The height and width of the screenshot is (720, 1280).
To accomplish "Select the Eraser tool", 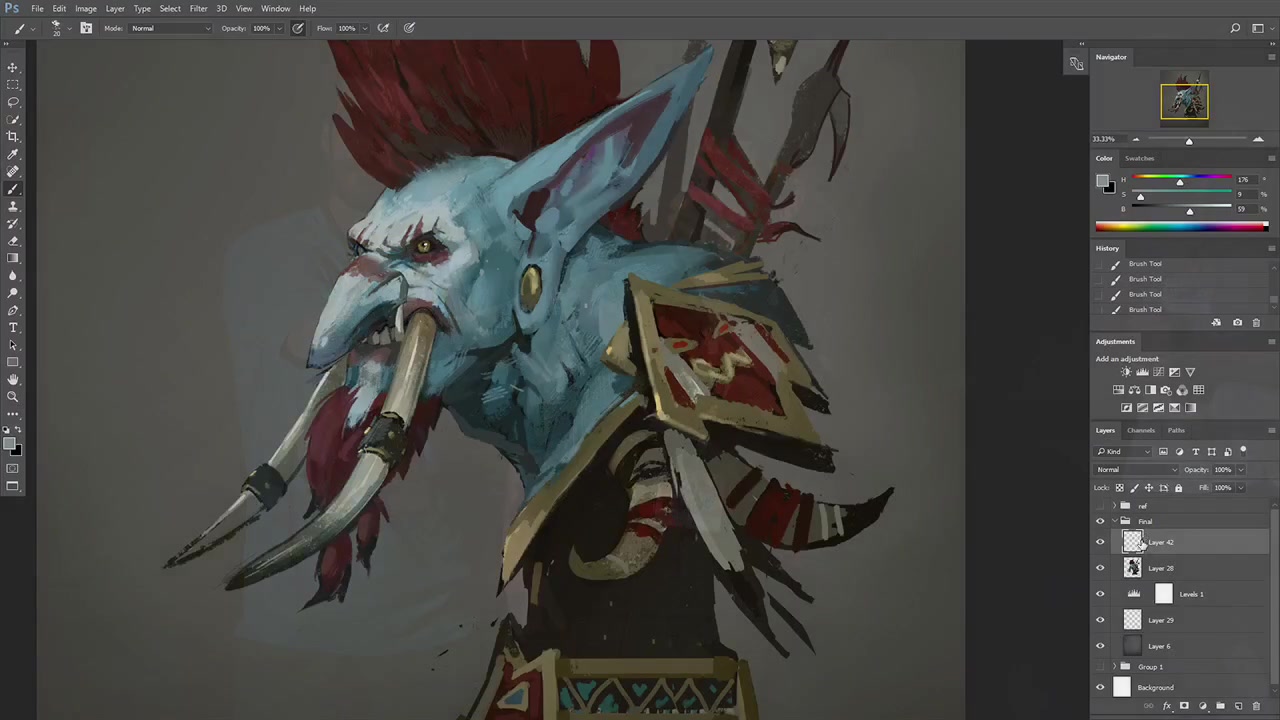I will pos(13,241).
